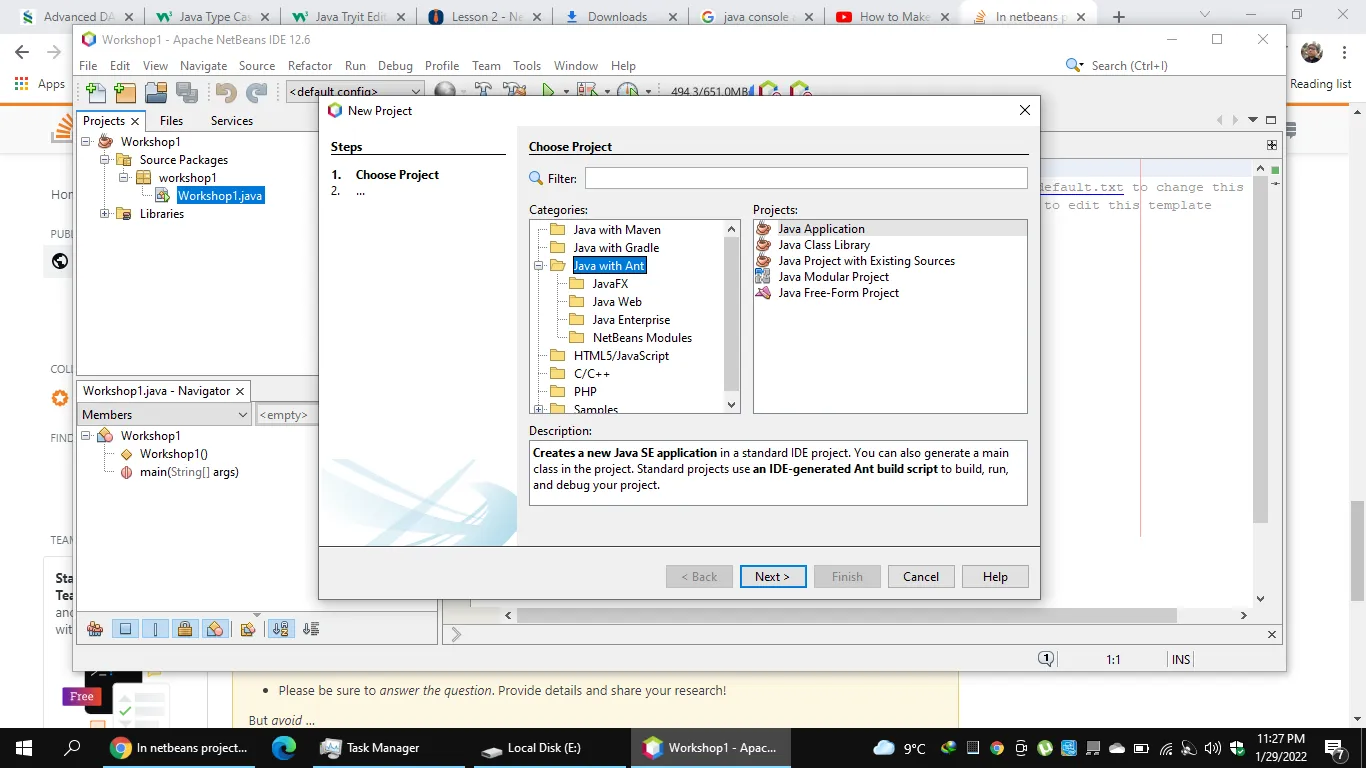This screenshot has height=768, width=1366.
Task: Switch to the Files tab
Action: pyautogui.click(x=172, y=121)
